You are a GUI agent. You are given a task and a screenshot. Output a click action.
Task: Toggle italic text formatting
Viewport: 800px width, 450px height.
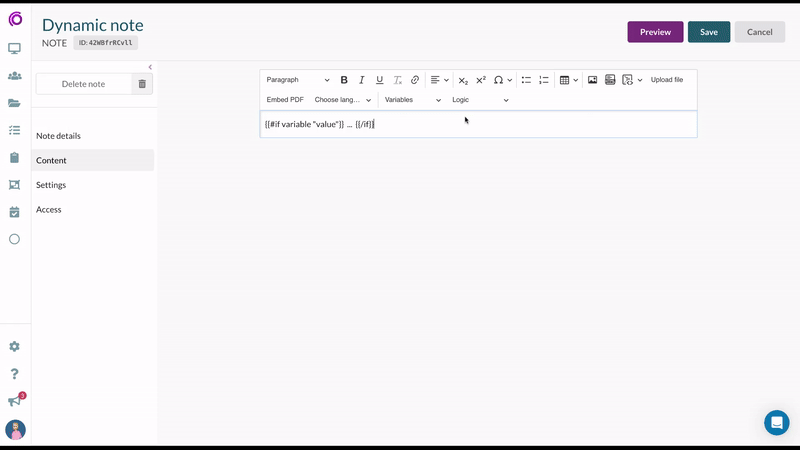(362, 80)
